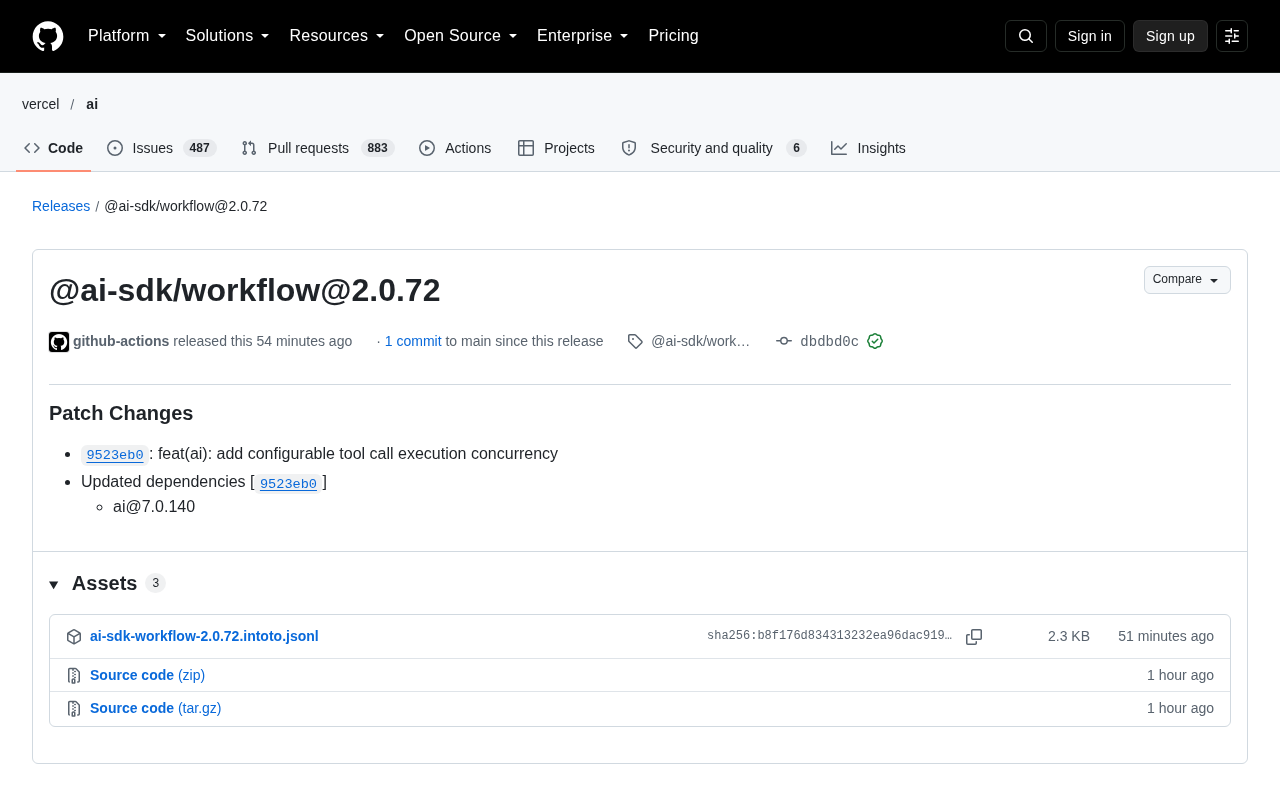Image resolution: width=1280 pixels, height=800 pixels.
Task: Download Source code (tar.gz)
Action: (155, 708)
